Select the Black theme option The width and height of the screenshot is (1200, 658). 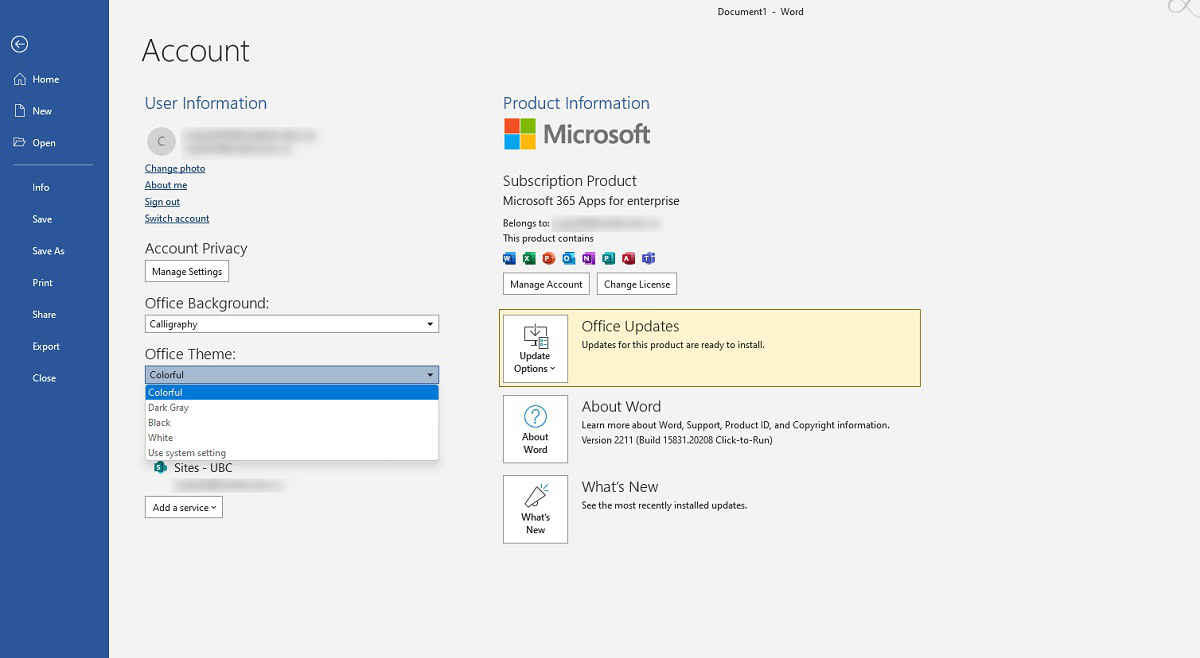[x=160, y=423]
